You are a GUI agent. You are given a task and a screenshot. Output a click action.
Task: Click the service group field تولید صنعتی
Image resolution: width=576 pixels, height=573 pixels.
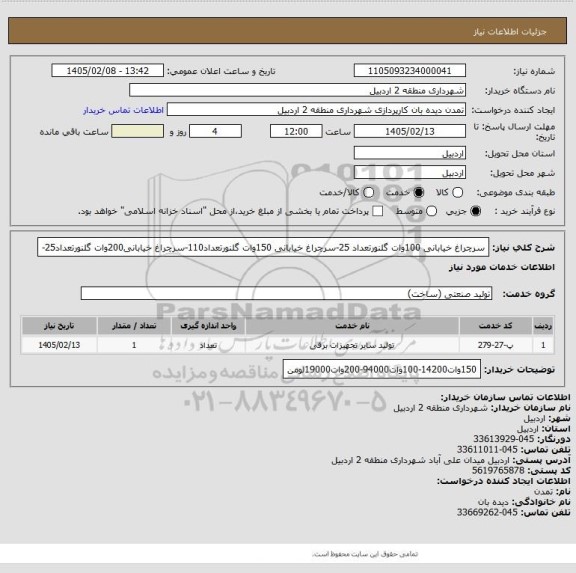pos(286,293)
